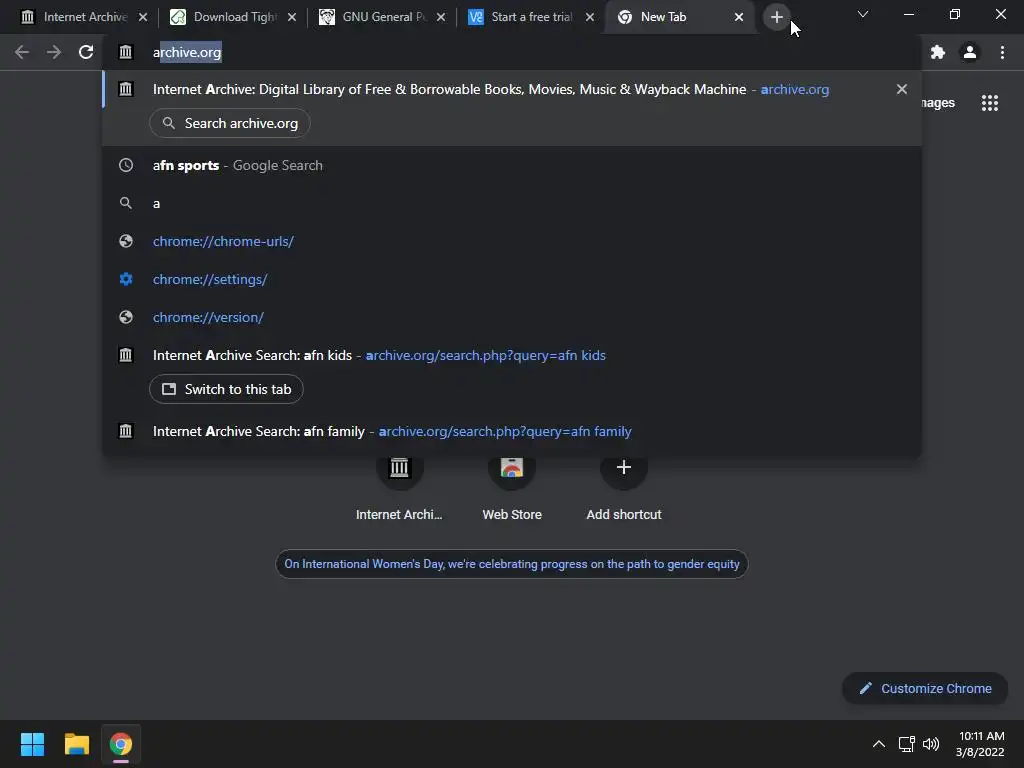Open the Chrome profile avatar
1024x768 pixels.
970,52
